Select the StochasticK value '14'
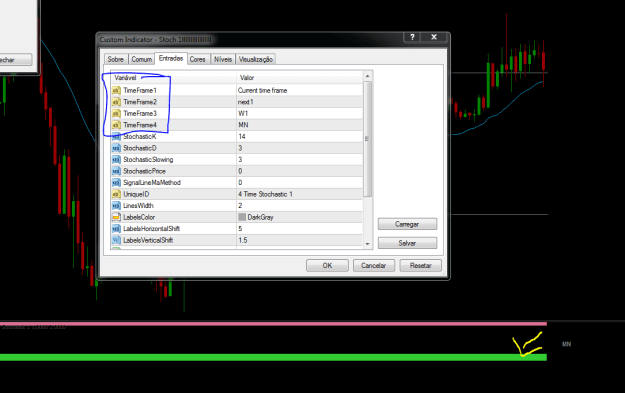The image size is (625, 393). (x=300, y=137)
